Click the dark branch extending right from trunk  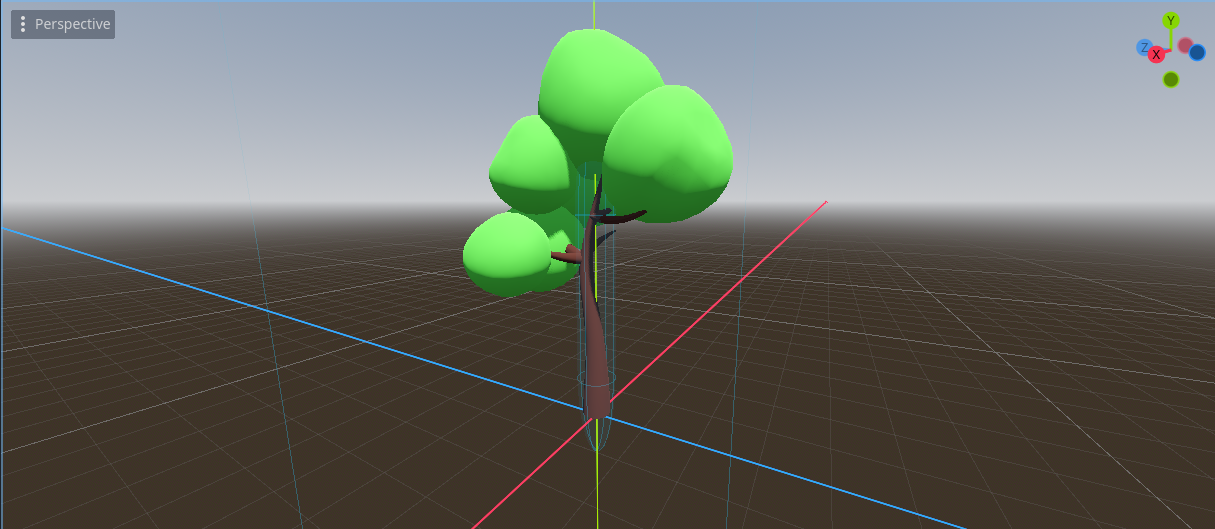(x=628, y=215)
